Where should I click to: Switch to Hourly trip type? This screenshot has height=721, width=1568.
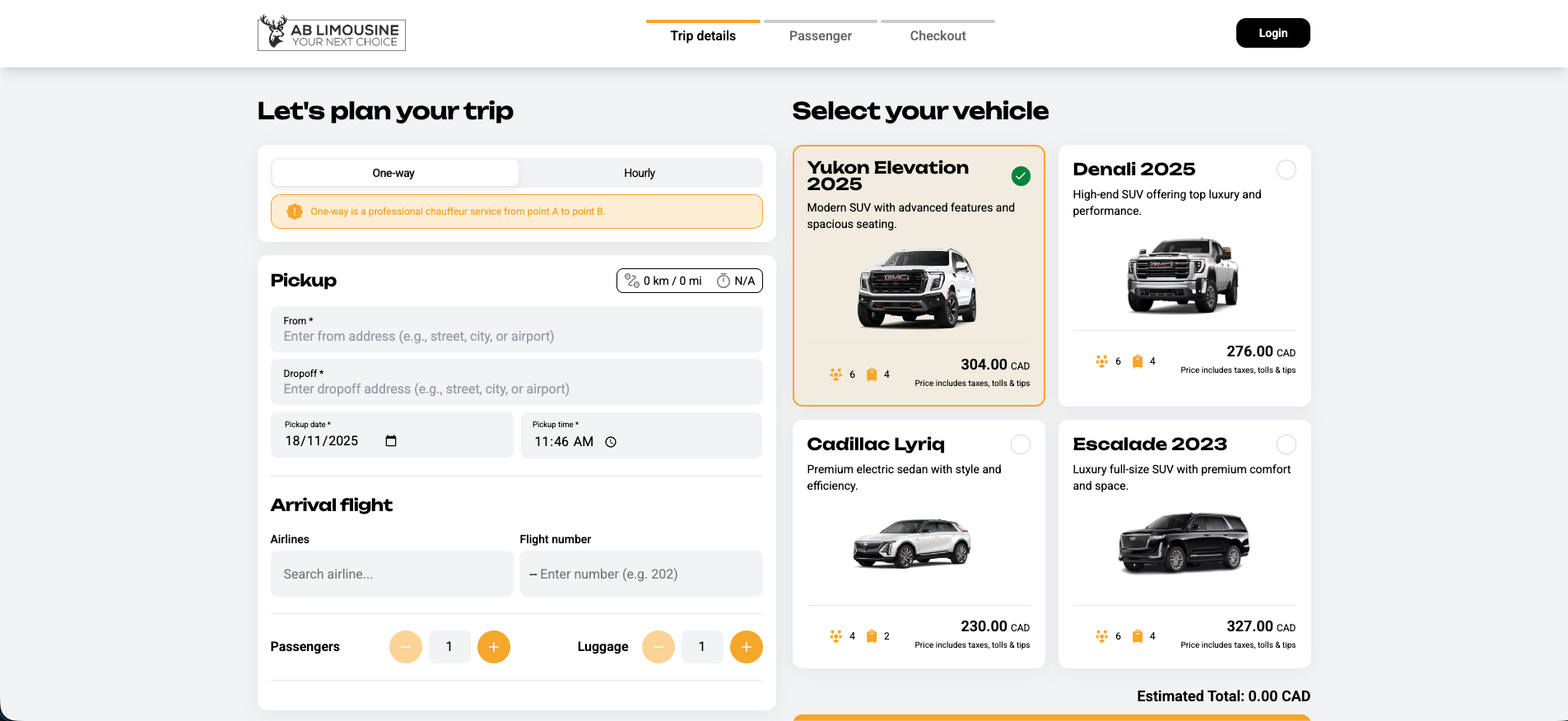click(x=640, y=173)
